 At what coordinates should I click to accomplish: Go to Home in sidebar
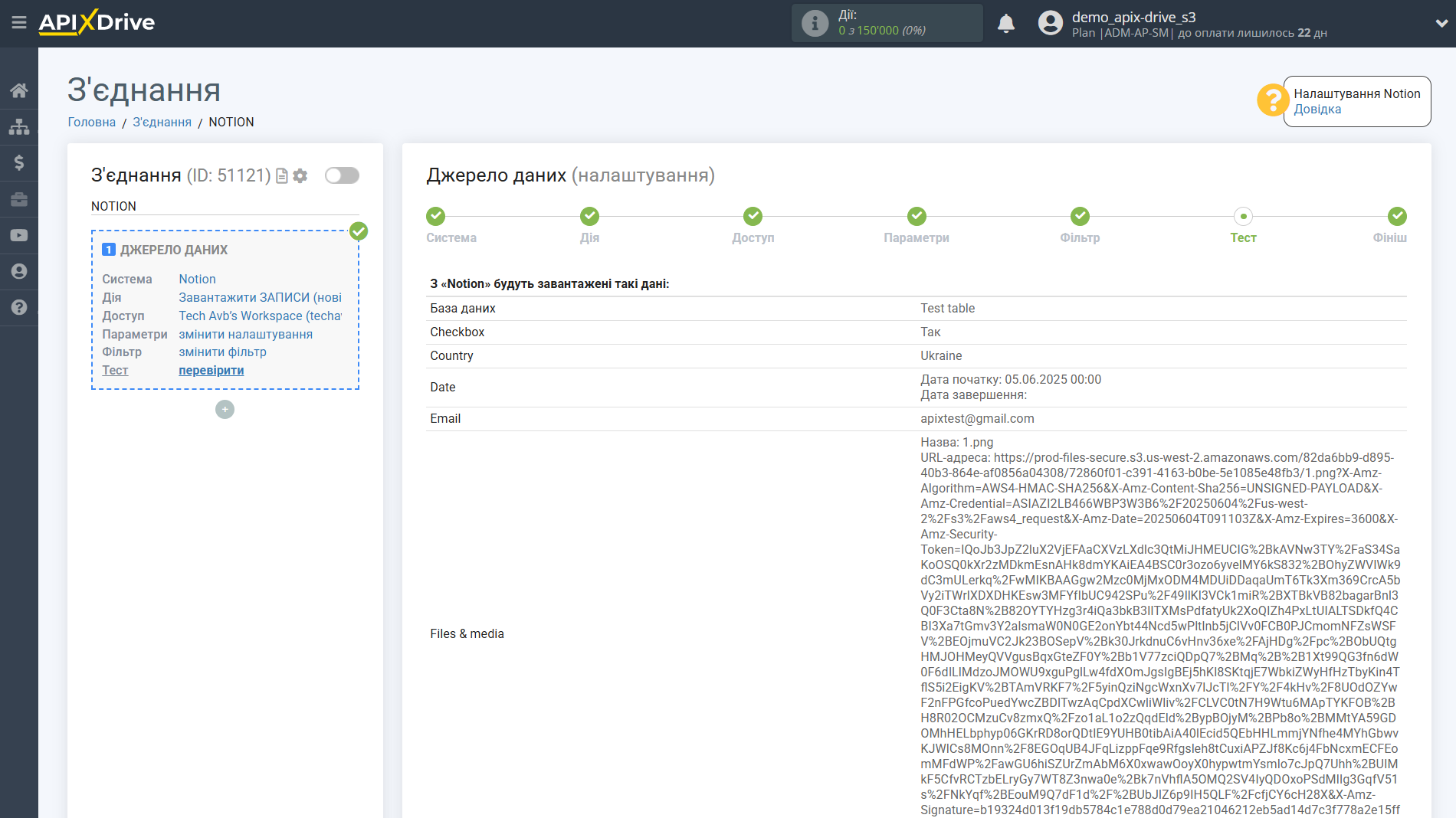click(x=19, y=90)
